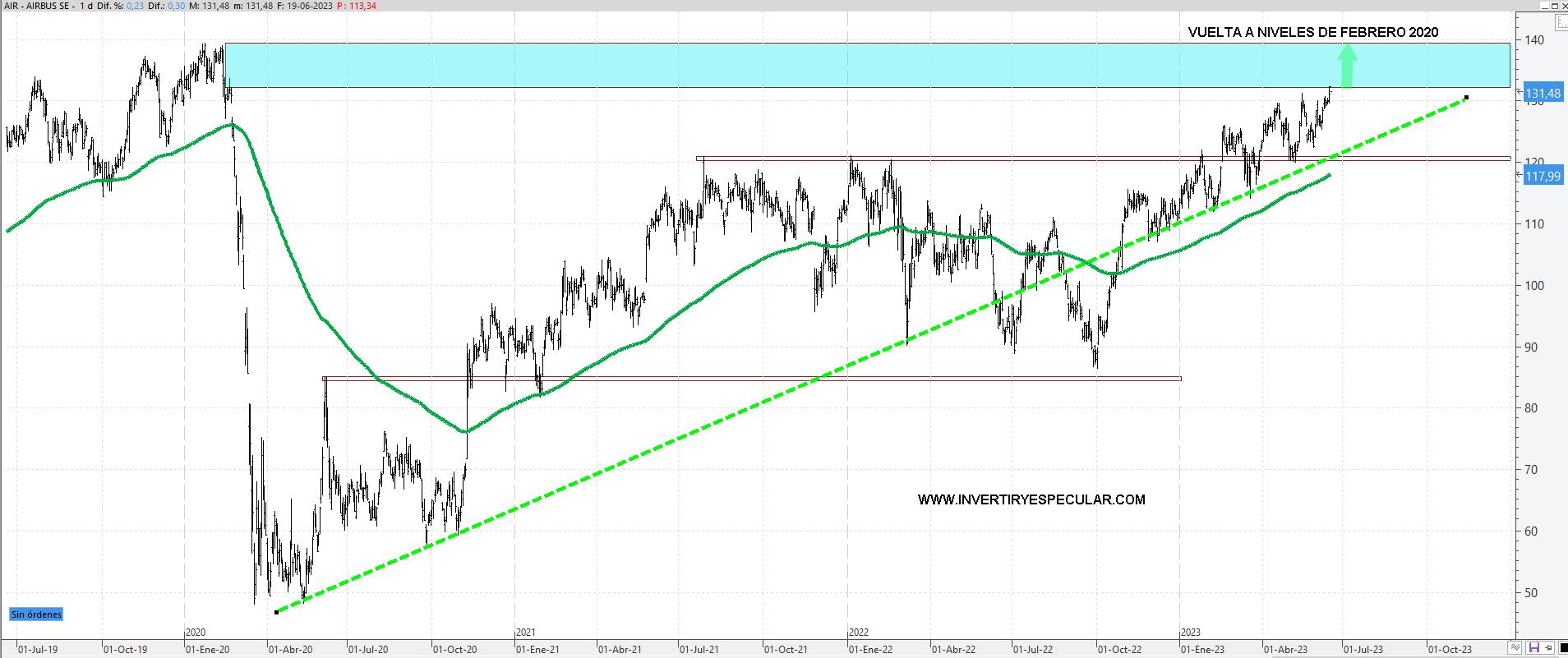This screenshot has height=658, width=1568.
Task: Minimize the chart window
Action: coord(1544,6)
